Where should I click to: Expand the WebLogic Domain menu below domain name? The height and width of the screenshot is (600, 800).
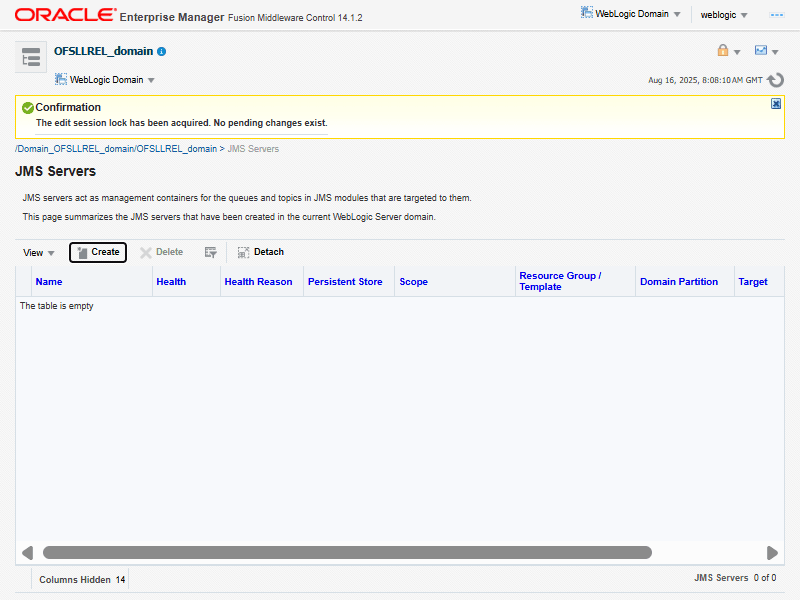click(x=105, y=80)
